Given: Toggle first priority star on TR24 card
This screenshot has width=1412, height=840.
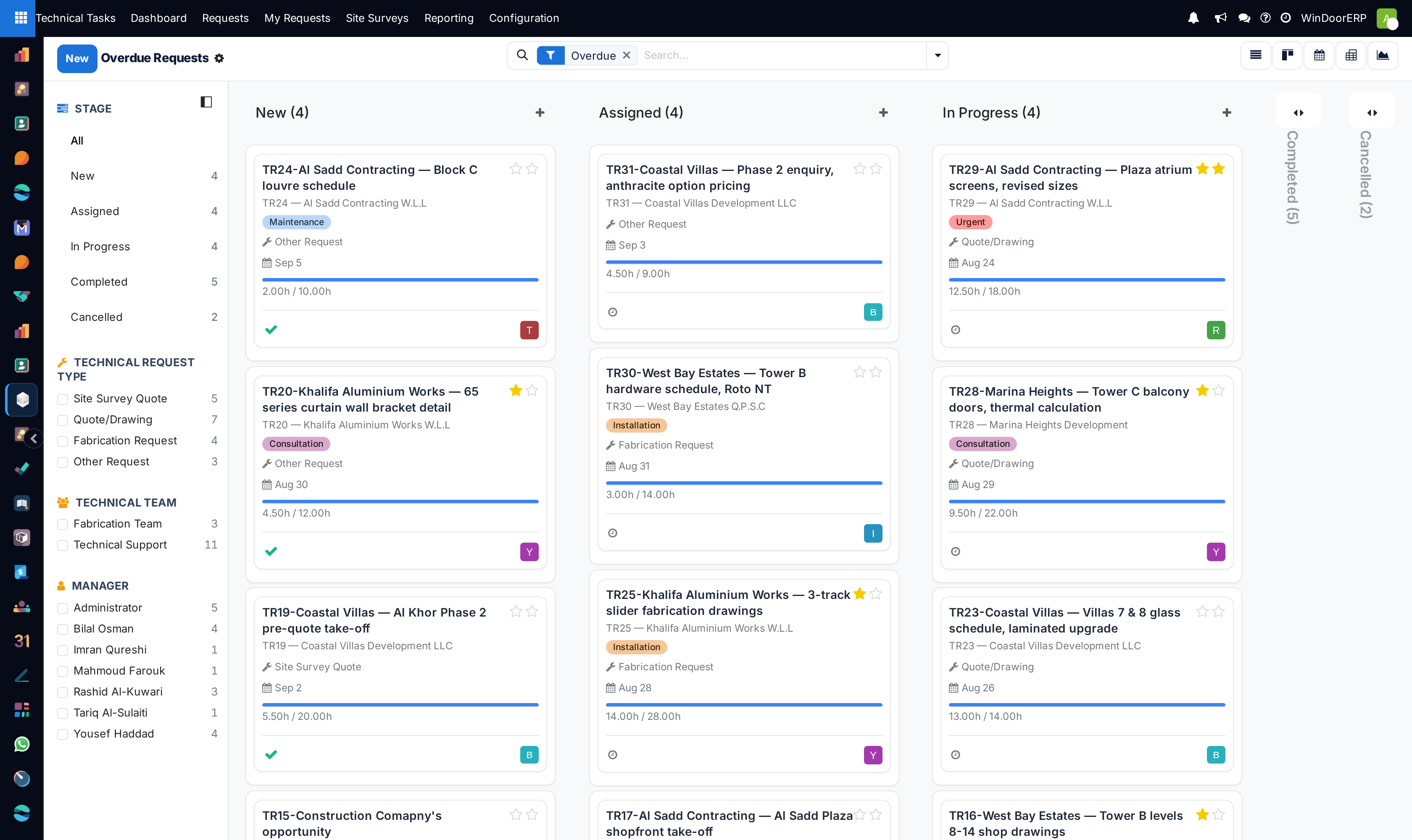Looking at the screenshot, I should pyautogui.click(x=515, y=169).
